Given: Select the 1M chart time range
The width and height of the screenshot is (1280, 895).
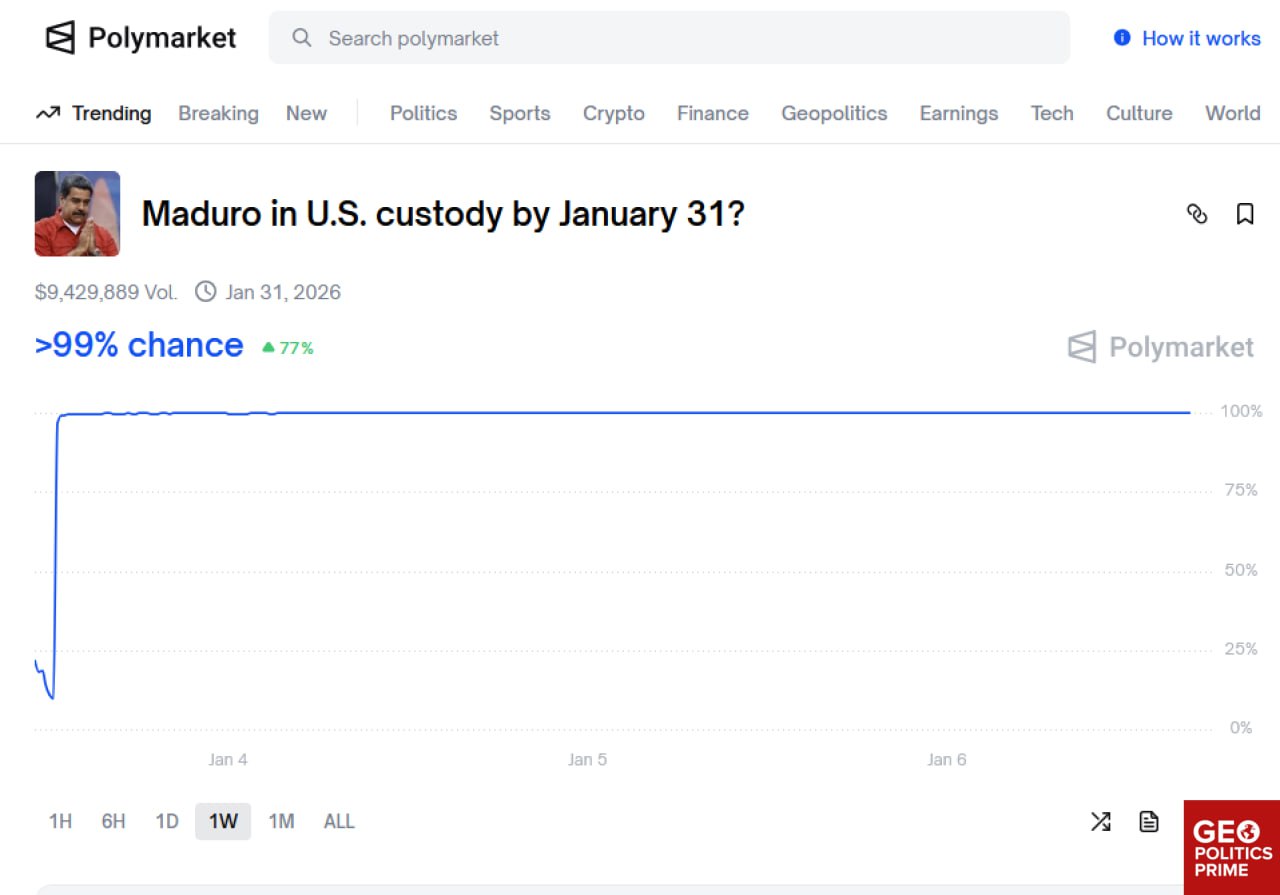Looking at the screenshot, I should coord(281,822).
